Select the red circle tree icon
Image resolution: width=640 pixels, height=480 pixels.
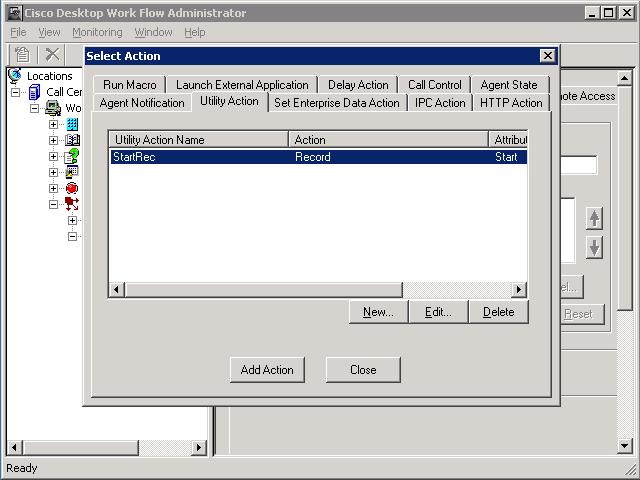pyautogui.click(x=72, y=188)
